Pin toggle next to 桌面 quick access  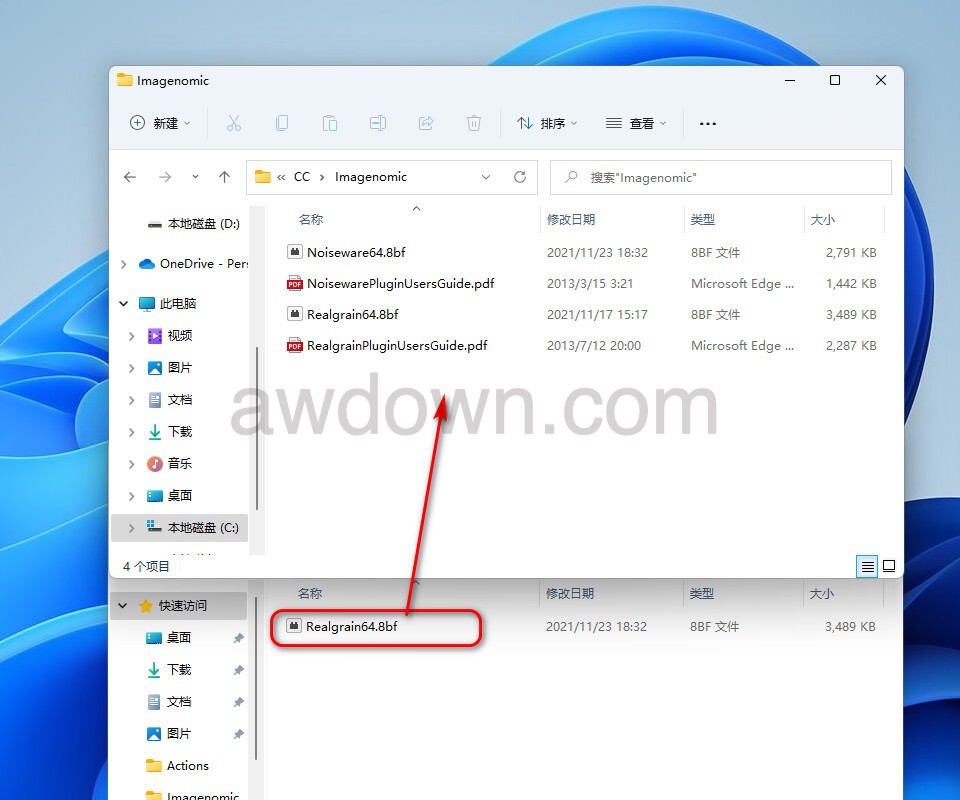238,638
